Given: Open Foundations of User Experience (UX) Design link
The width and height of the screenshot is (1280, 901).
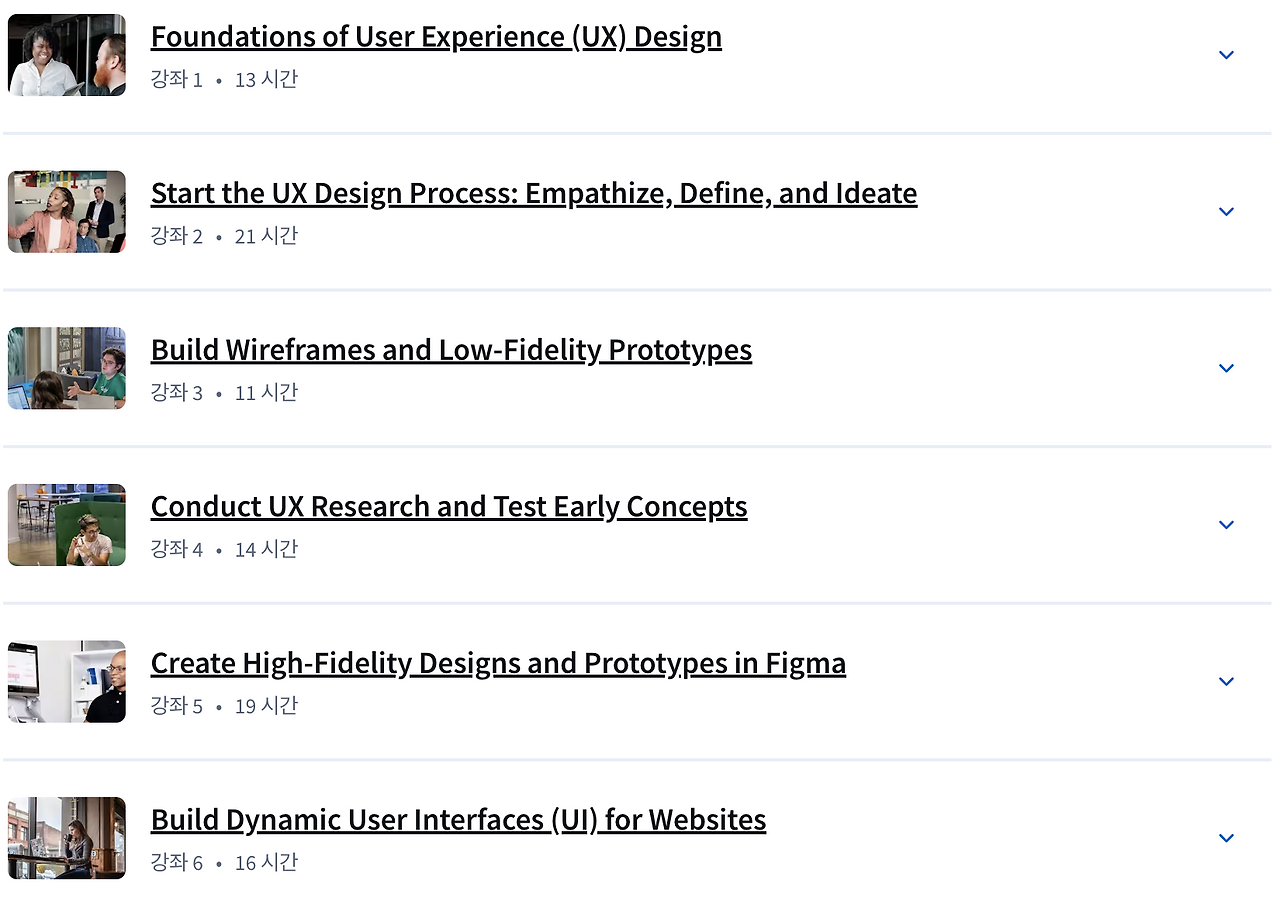Looking at the screenshot, I should [x=436, y=37].
